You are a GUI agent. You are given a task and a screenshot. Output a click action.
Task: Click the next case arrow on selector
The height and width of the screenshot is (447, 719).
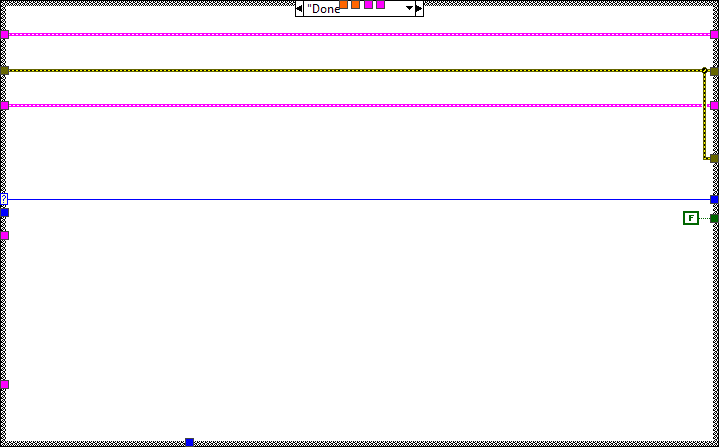(x=419, y=8)
